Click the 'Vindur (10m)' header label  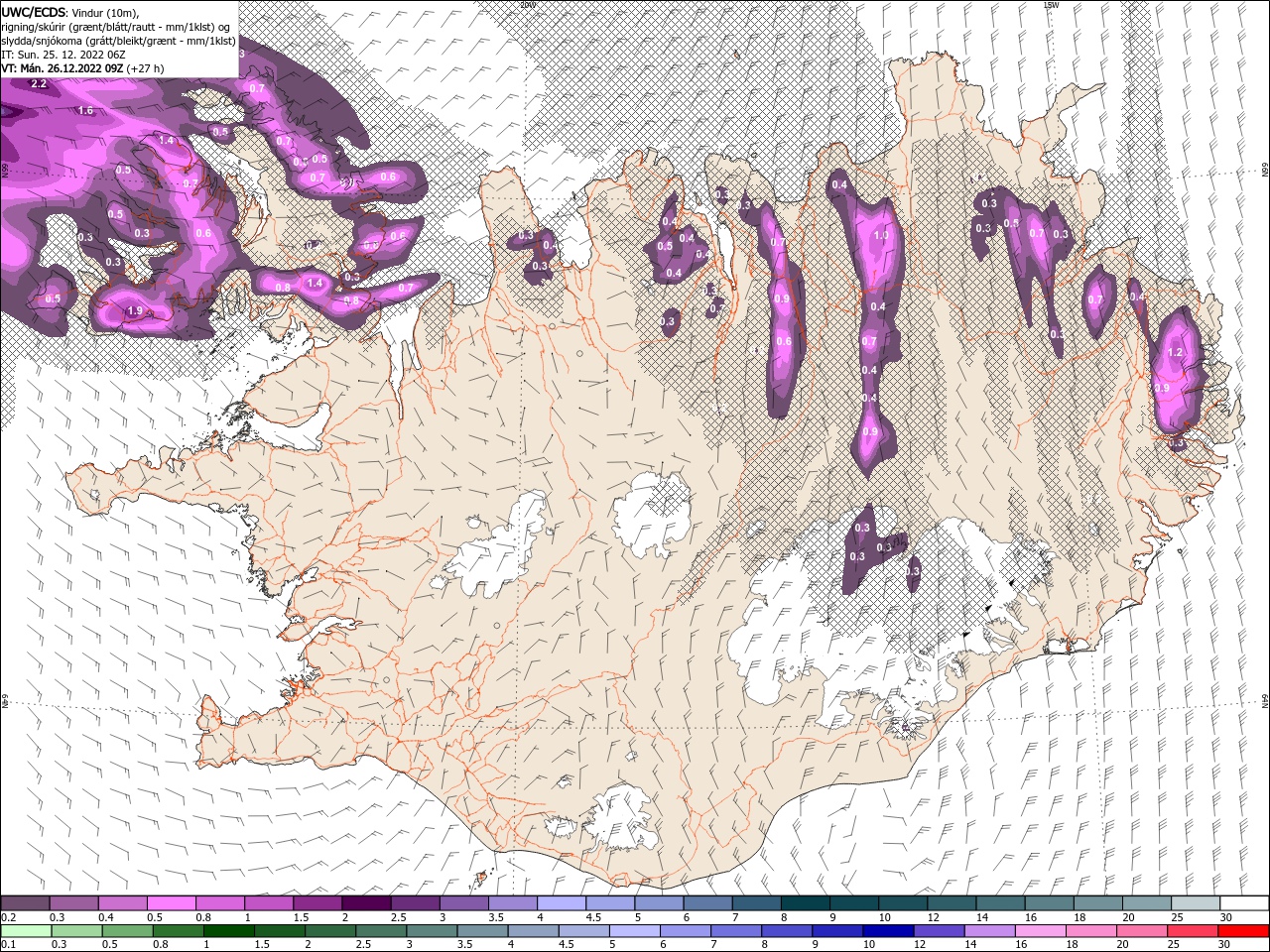pos(104,12)
